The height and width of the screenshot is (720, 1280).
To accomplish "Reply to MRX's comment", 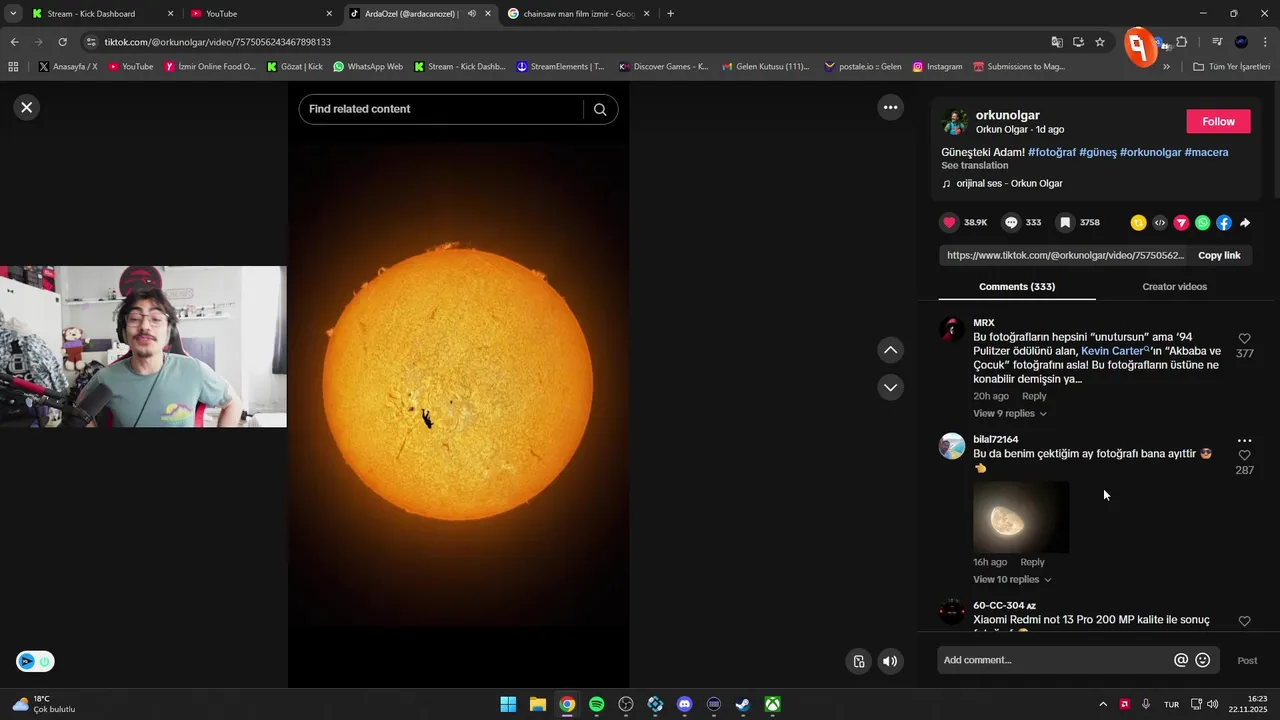I will (x=1034, y=397).
